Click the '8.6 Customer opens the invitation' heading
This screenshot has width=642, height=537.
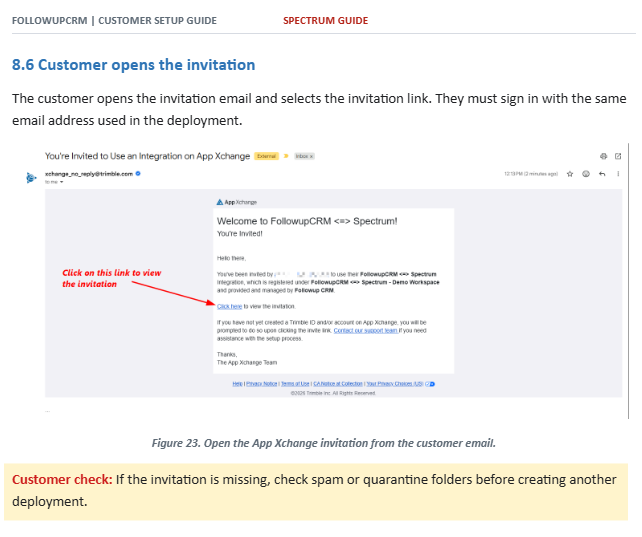tap(133, 65)
